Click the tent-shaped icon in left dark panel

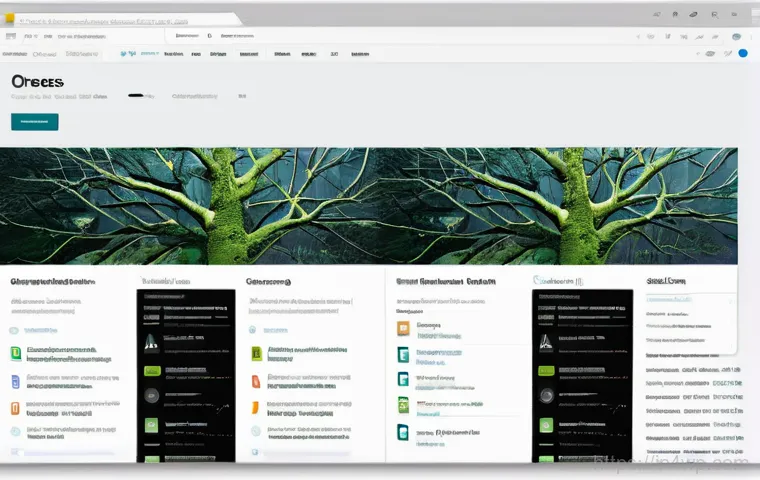pos(151,342)
